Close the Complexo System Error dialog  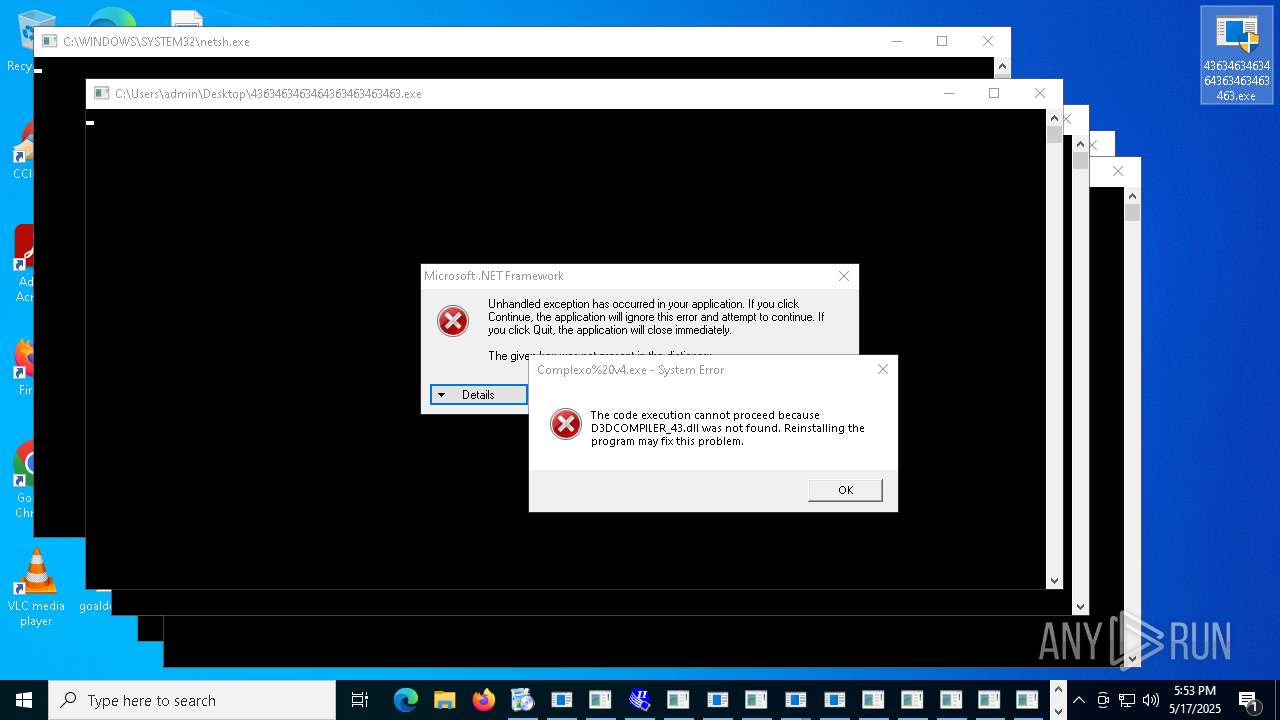click(882, 369)
